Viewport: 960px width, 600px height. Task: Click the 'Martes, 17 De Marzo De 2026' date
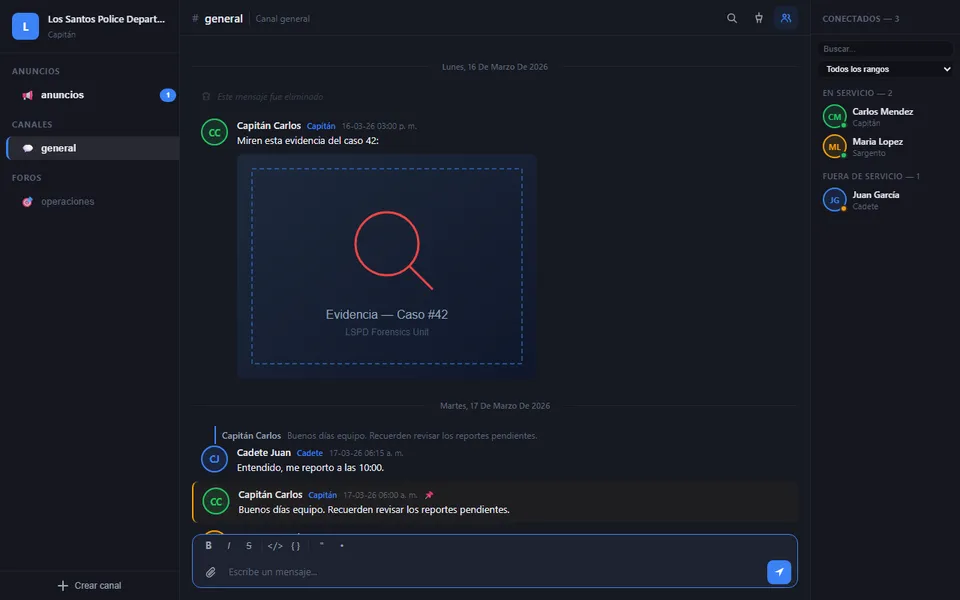tap(495, 406)
